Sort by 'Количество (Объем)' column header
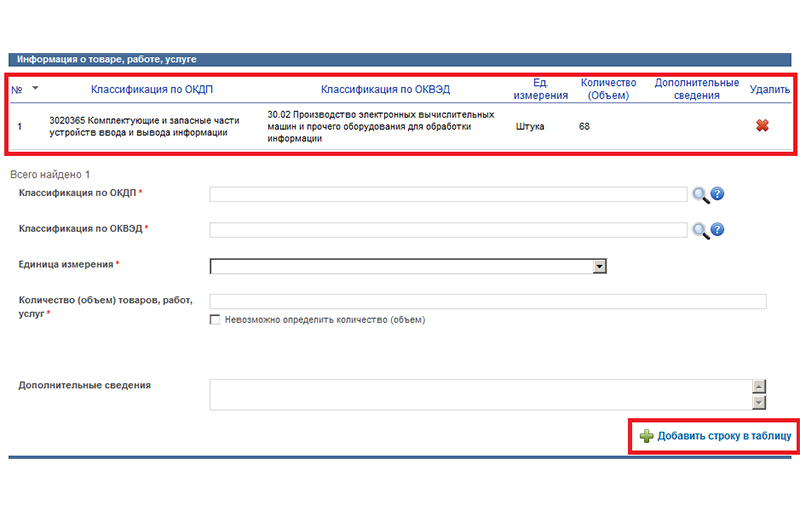This screenshot has width=800, height=511. [x=608, y=89]
